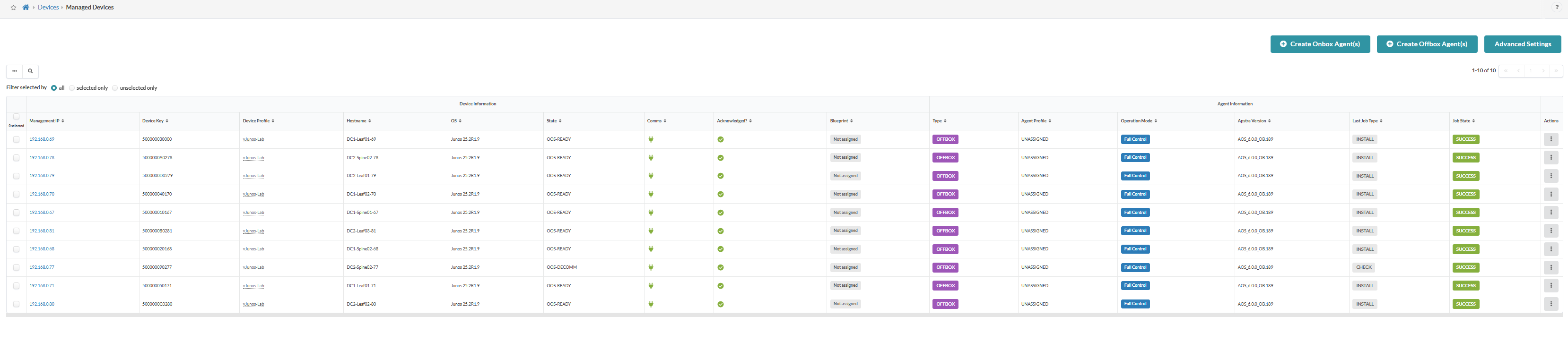The image size is (1568, 342).
Task: Open the help question mark icon
Action: (1557, 7)
